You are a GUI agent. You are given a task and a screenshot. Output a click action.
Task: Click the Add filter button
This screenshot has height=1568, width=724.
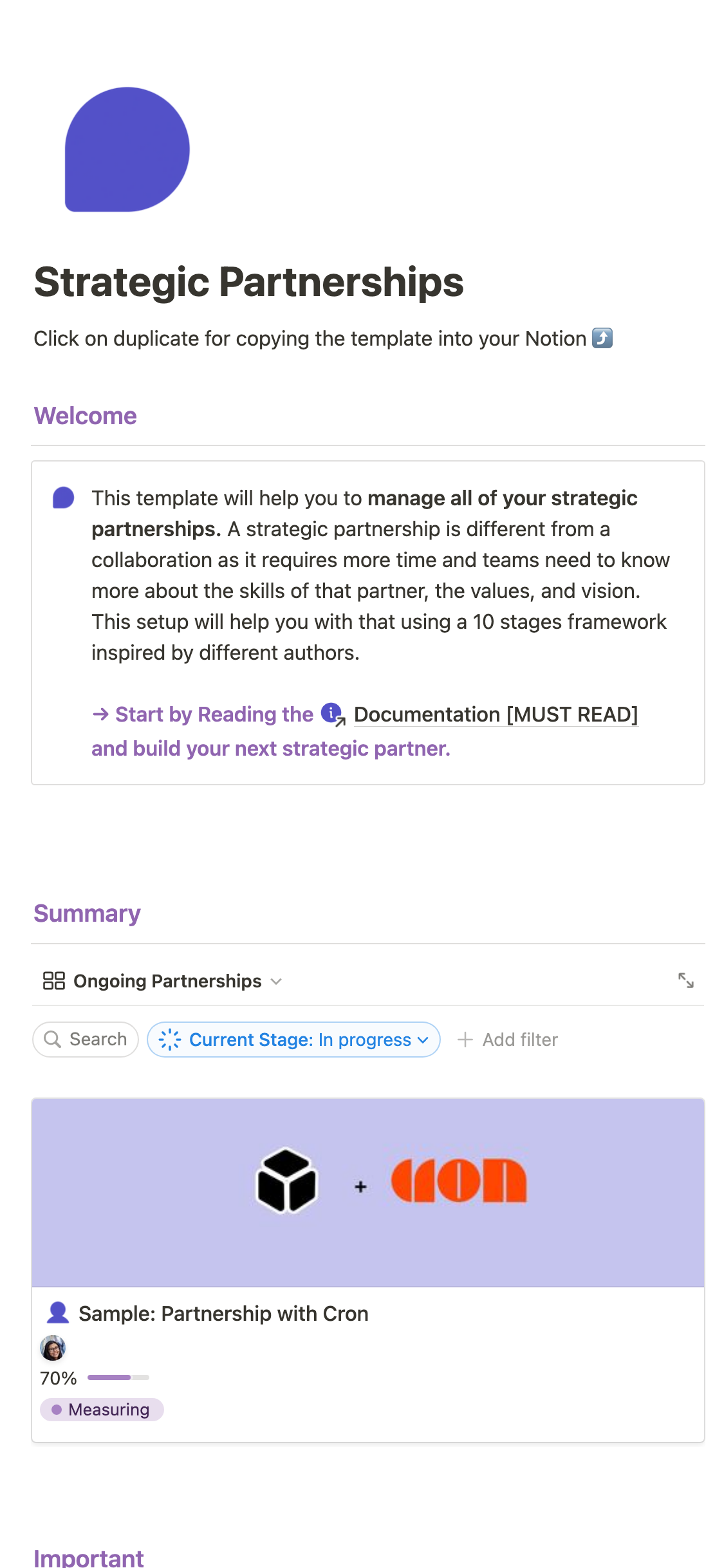pos(508,1040)
